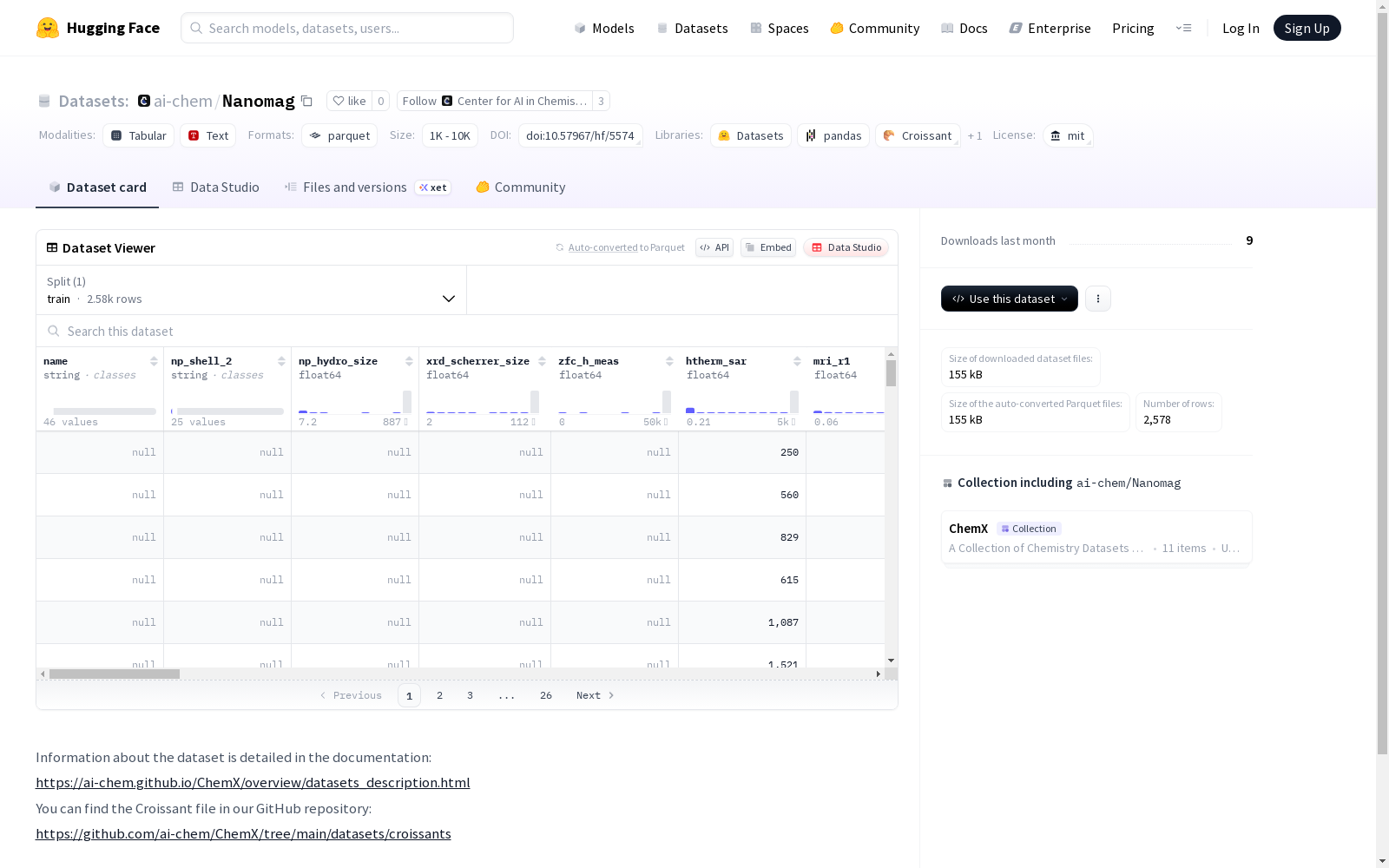Click the pandas library tag
1389x868 pixels.
point(833,135)
